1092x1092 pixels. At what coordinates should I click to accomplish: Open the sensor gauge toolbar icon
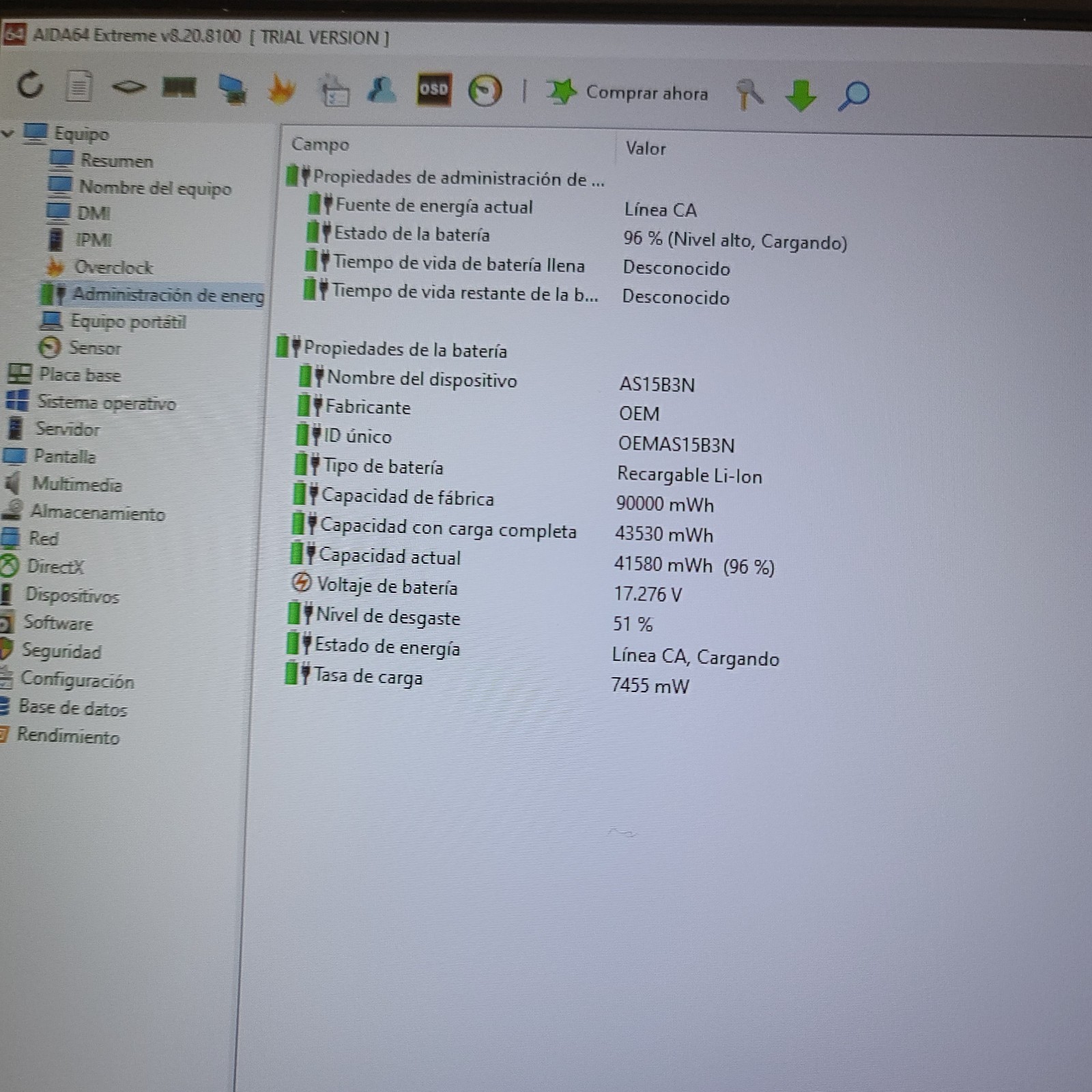tap(485, 91)
